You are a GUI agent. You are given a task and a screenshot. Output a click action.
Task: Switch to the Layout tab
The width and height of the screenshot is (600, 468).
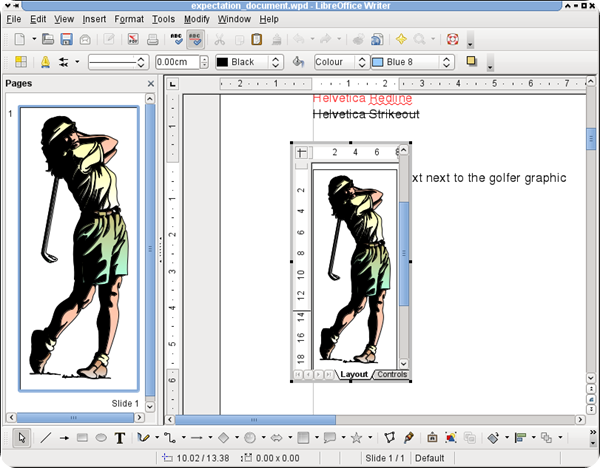point(354,375)
